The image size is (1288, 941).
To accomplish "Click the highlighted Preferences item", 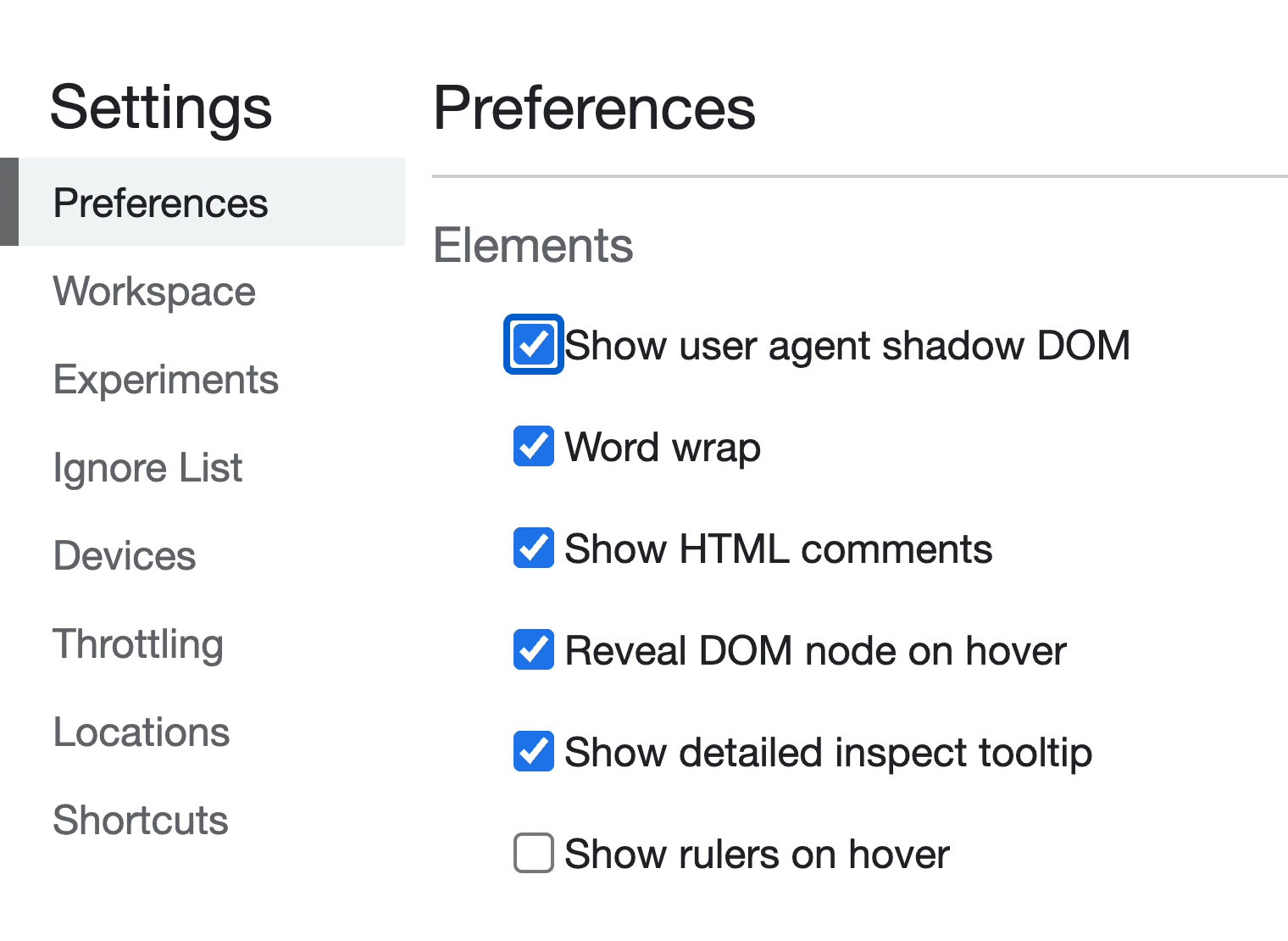I will 161,203.
